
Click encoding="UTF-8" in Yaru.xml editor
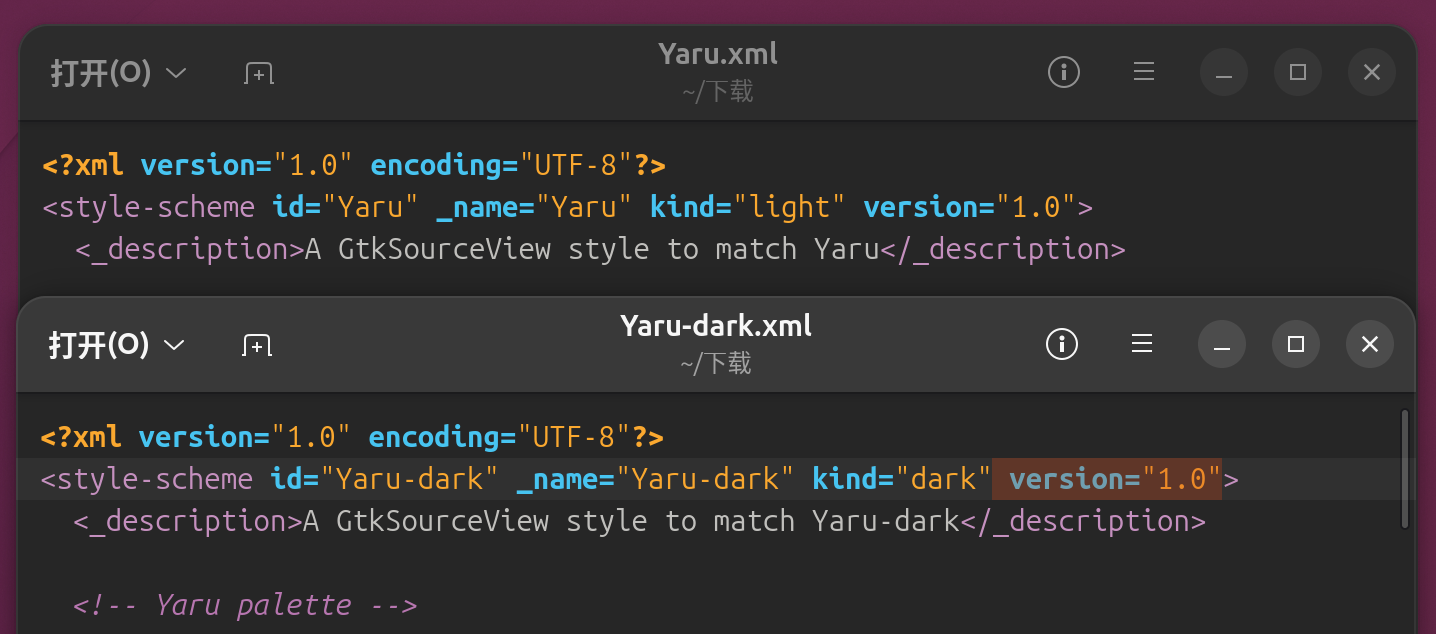pos(502,165)
